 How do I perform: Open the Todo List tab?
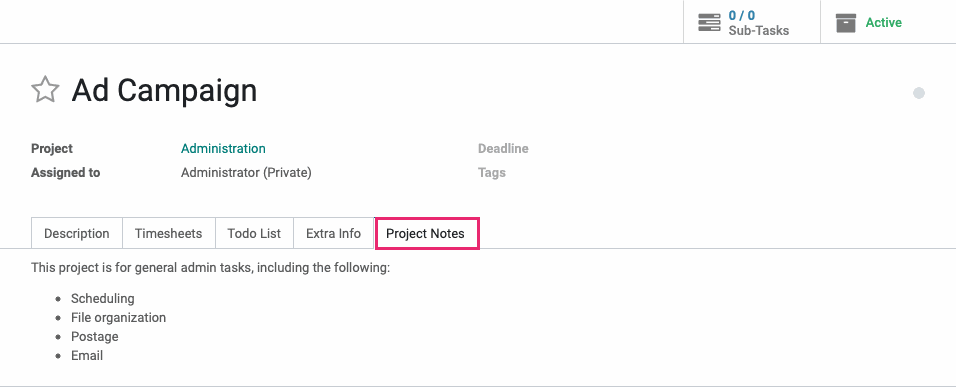click(x=254, y=233)
